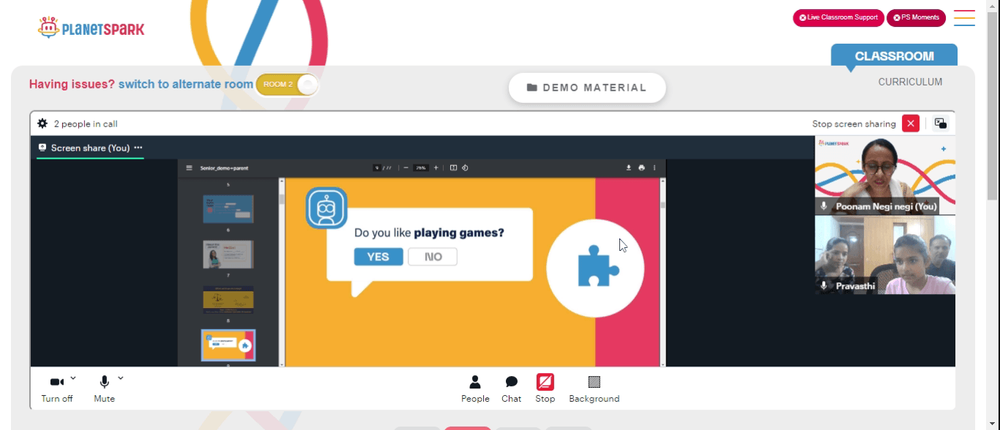The image size is (1000, 430).
Task: Select the page 5 thumbnail in PDF sidebar
Action: click(228, 209)
